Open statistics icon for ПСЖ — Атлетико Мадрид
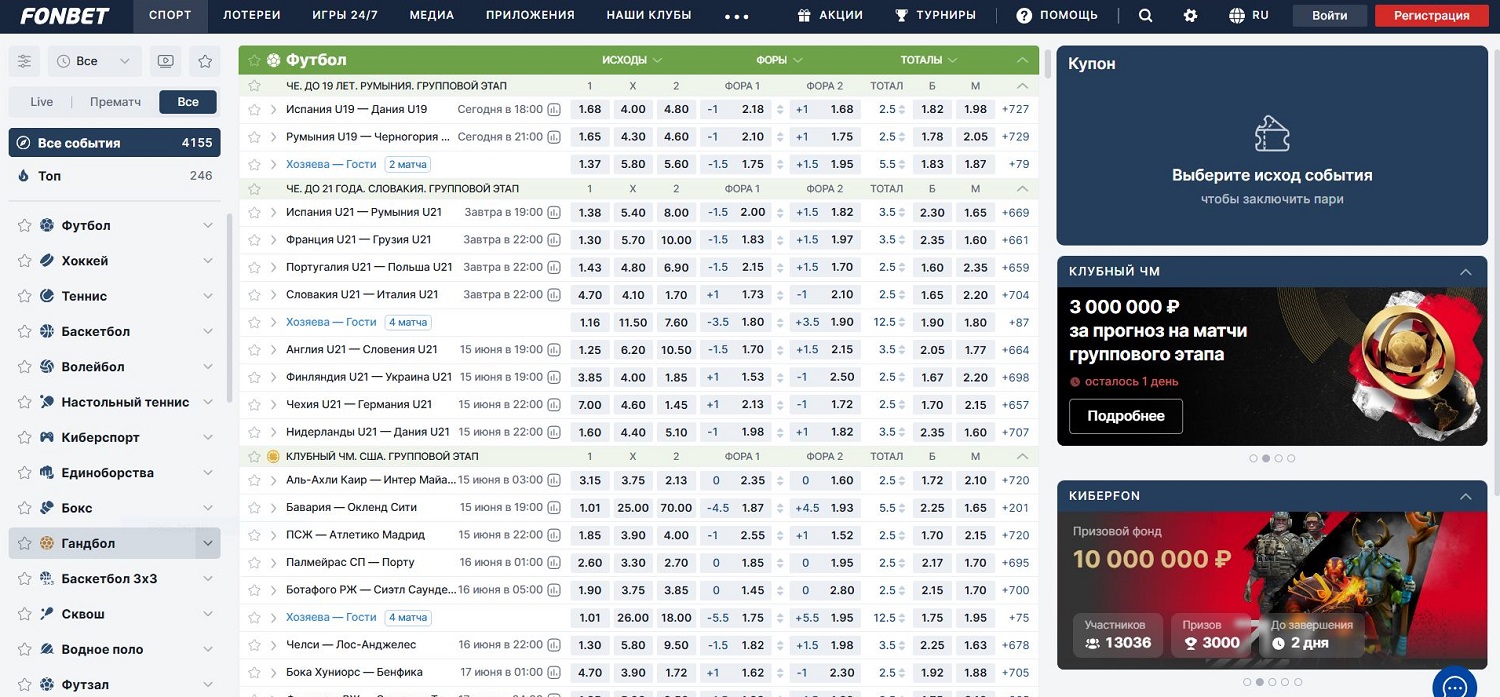The image size is (1500, 697). [x=554, y=536]
